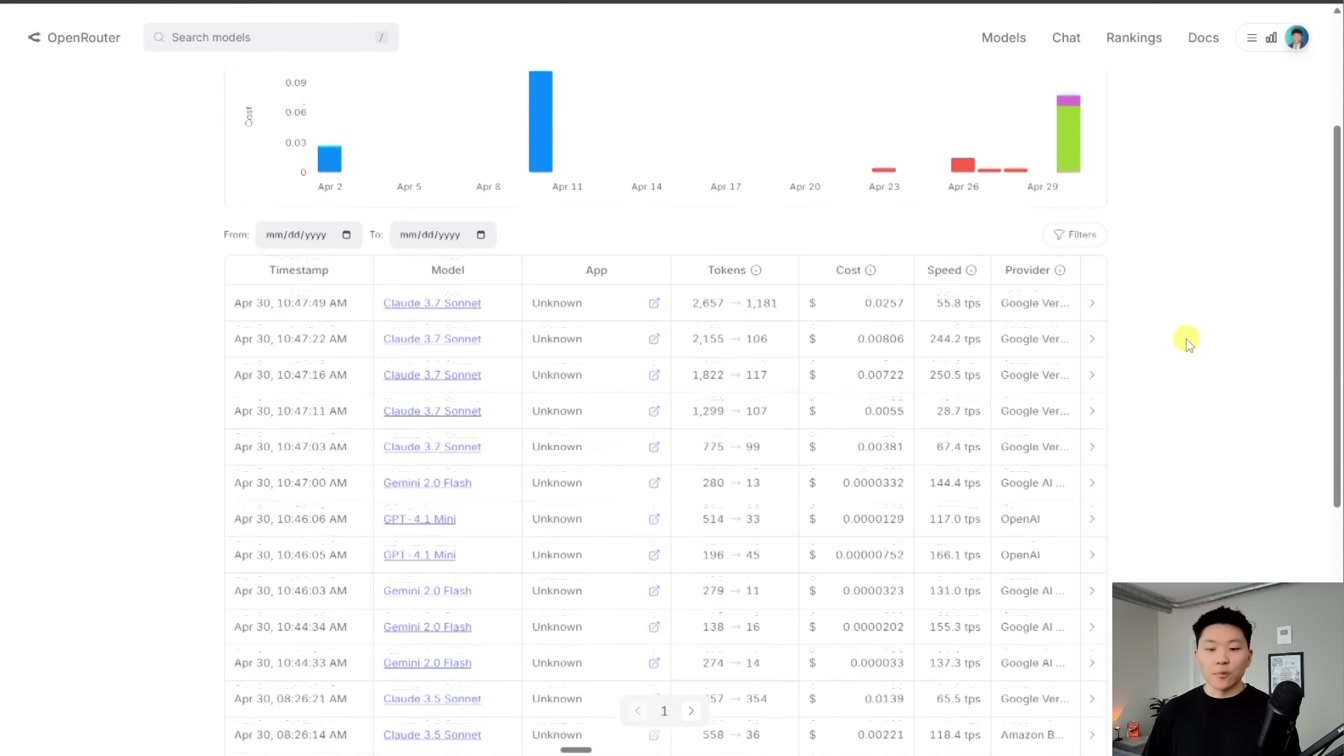This screenshot has width=1344, height=756.
Task: Click the OpenRouter logo
Action: coord(74,37)
